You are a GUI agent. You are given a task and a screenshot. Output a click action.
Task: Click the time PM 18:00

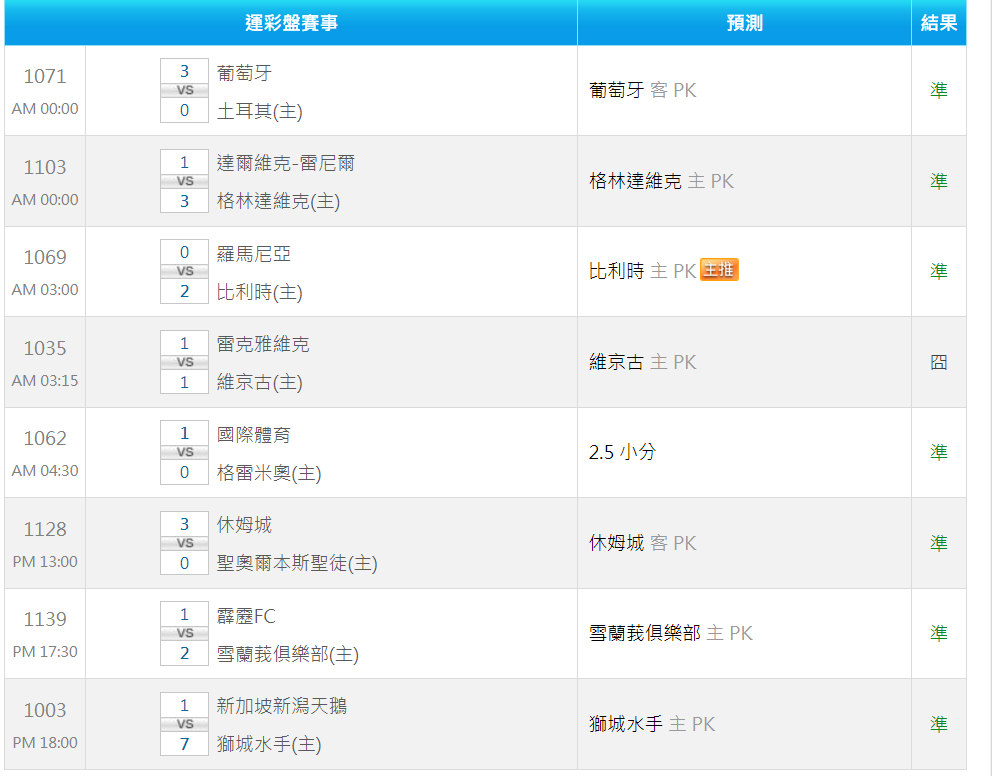pos(45,743)
